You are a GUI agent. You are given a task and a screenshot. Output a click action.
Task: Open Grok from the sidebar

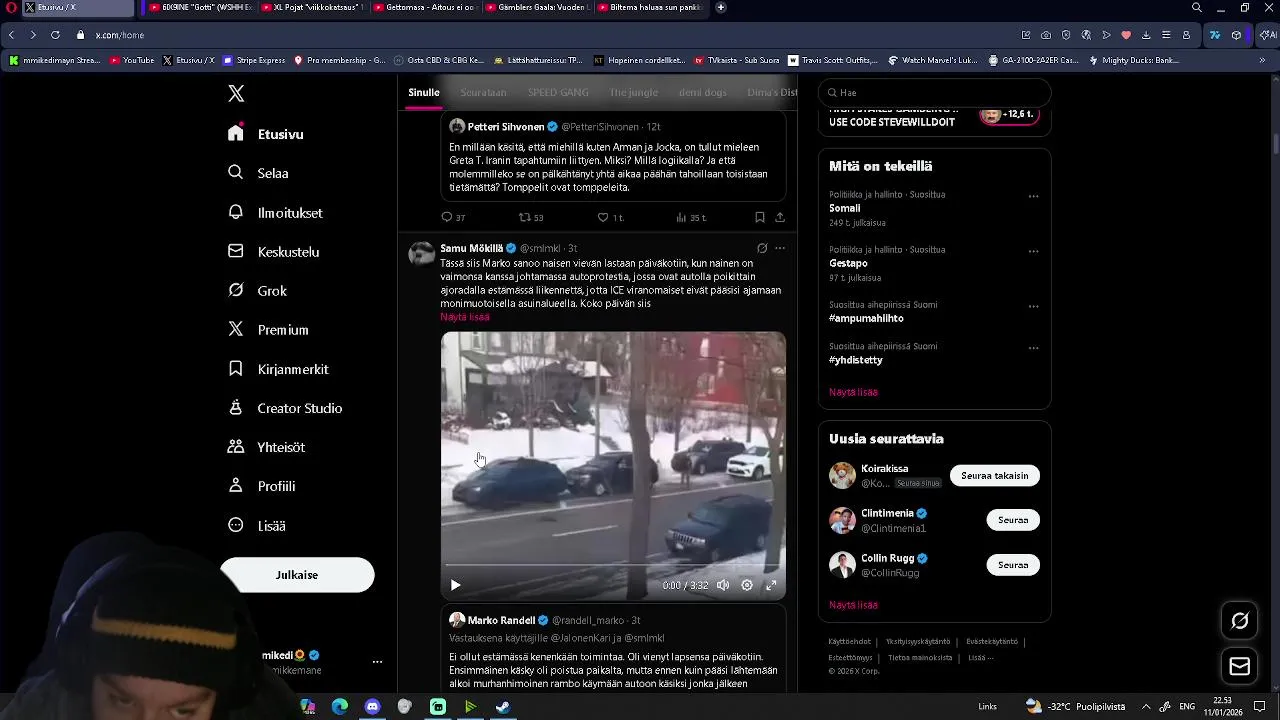coord(258,291)
